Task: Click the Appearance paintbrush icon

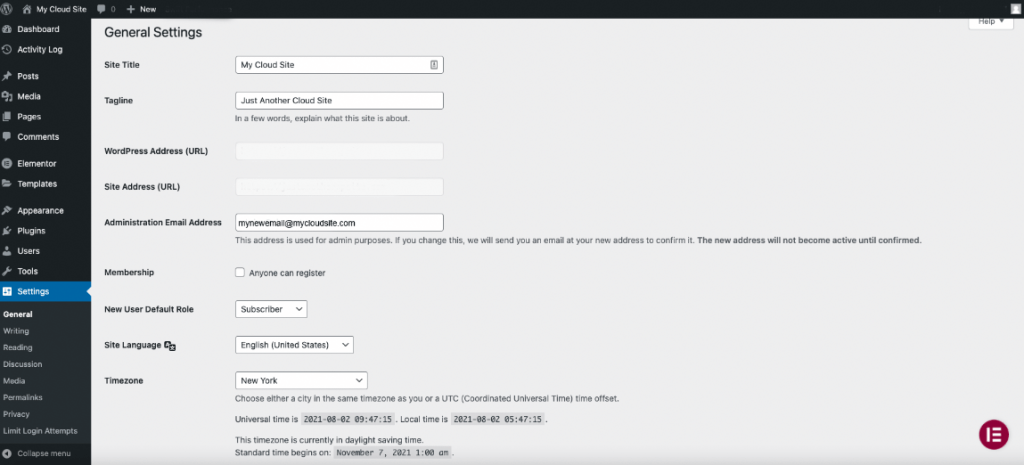Action: coord(7,211)
